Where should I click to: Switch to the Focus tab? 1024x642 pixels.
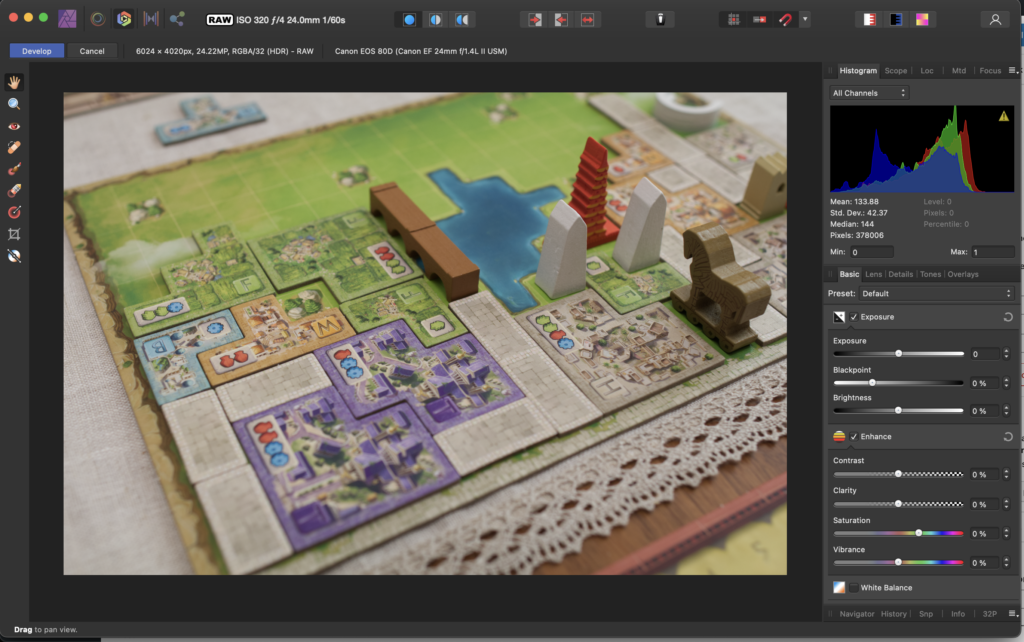coord(990,71)
